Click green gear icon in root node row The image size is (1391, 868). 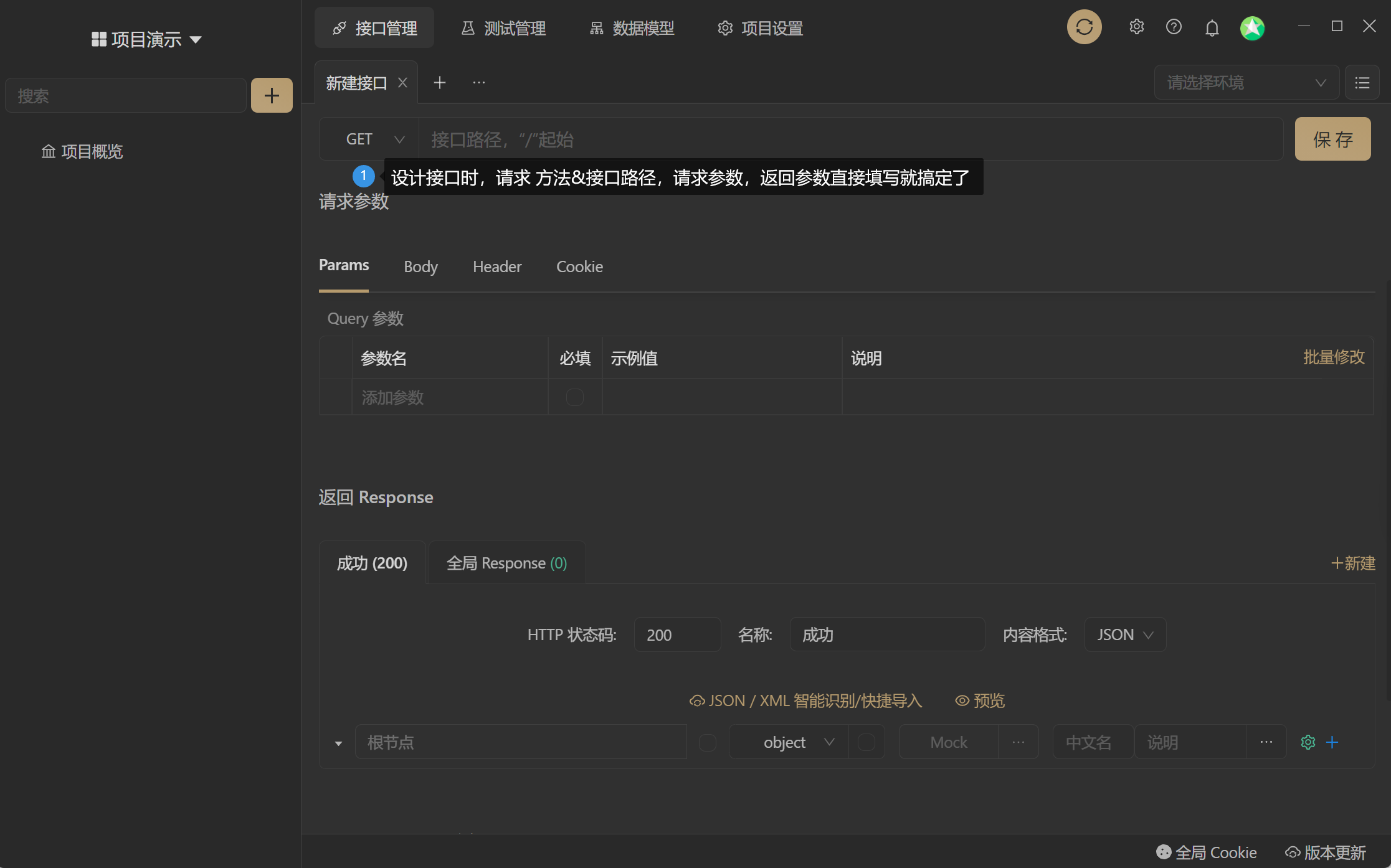click(x=1308, y=742)
